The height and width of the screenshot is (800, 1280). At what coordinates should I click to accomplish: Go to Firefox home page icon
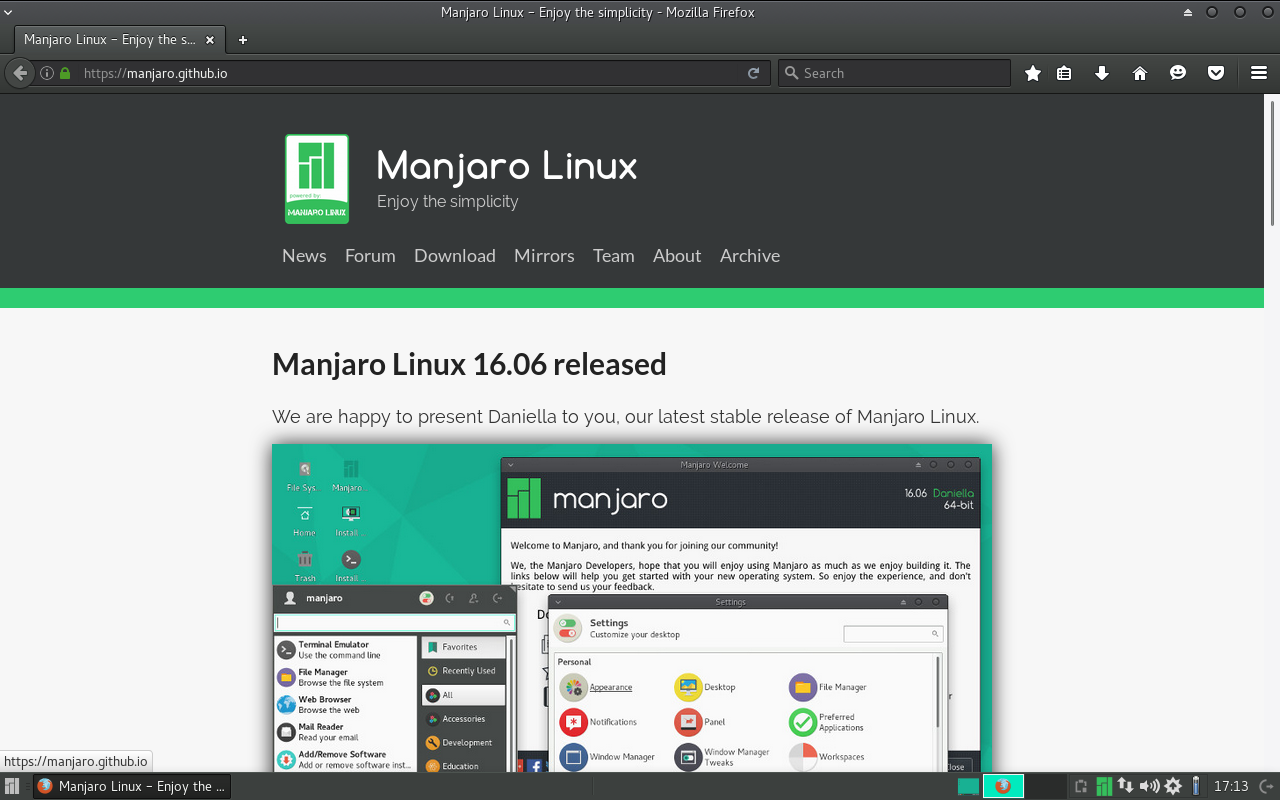pos(1140,73)
